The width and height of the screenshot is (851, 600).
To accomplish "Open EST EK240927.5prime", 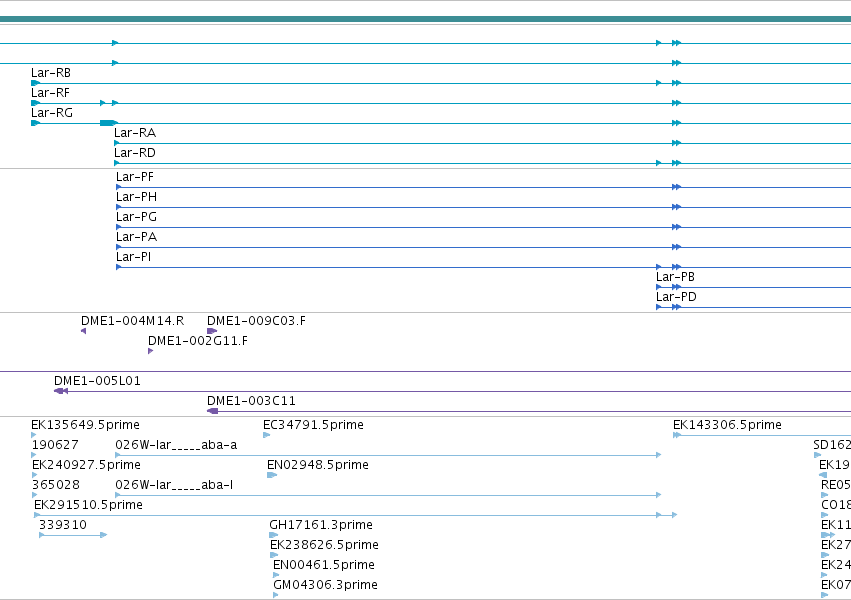I will pyautogui.click(x=86, y=465).
